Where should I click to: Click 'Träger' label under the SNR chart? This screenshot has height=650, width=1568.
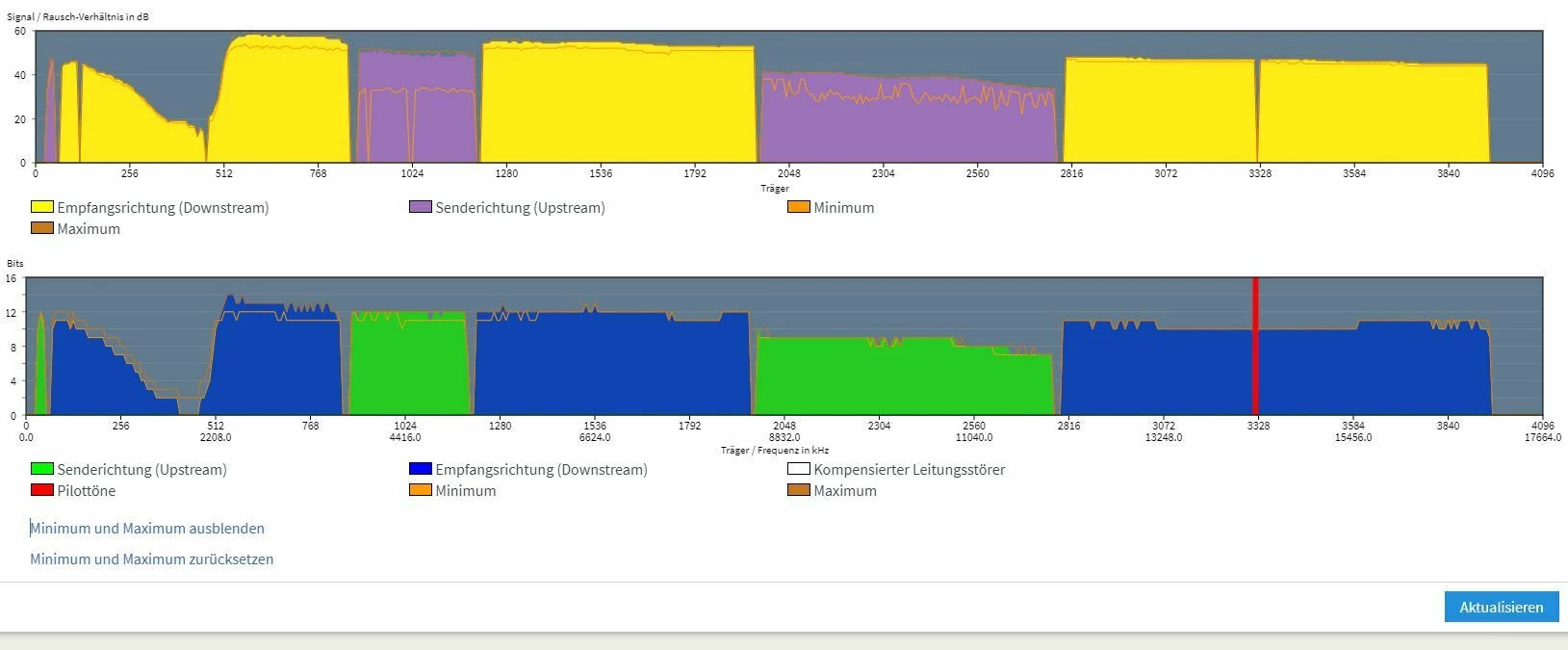775,188
